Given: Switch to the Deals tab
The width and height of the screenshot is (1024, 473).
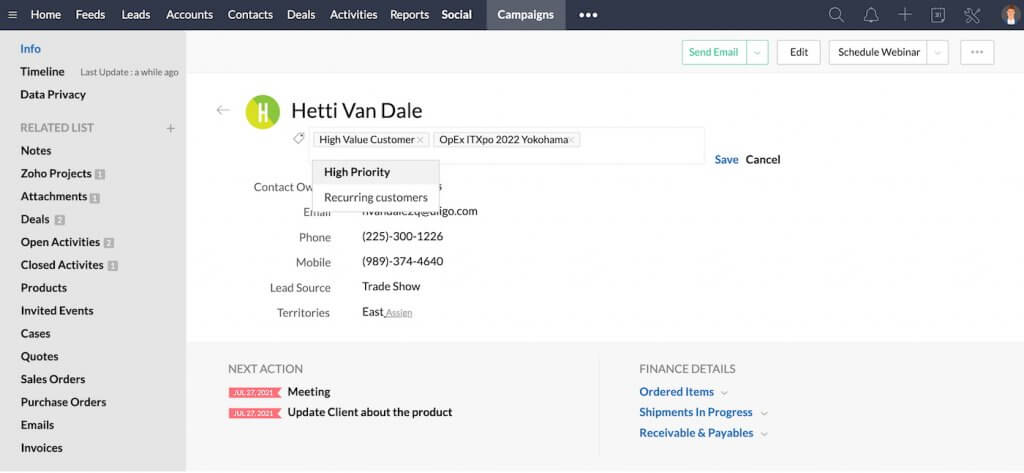Looking at the screenshot, I should (301, 14).
